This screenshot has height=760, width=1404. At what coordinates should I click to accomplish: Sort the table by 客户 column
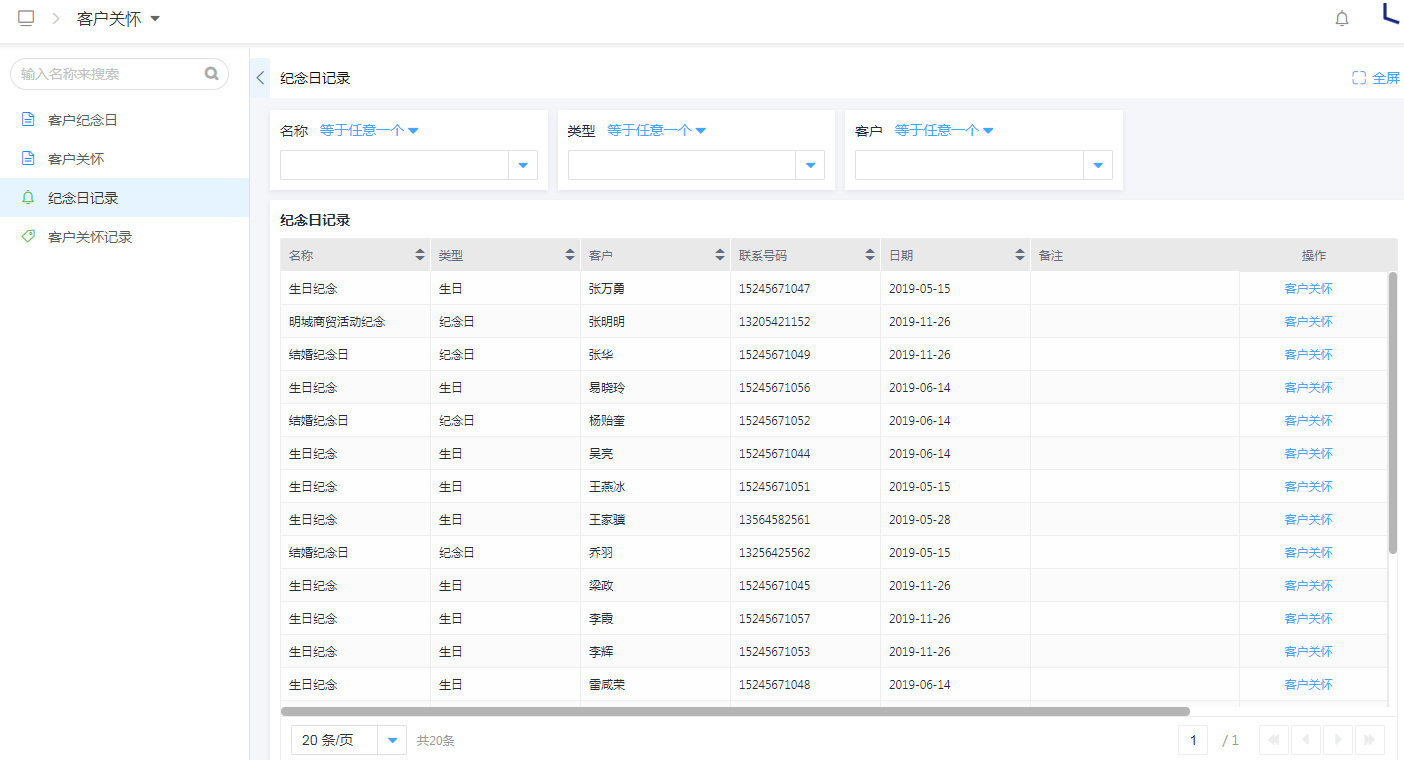pos(720,255)
